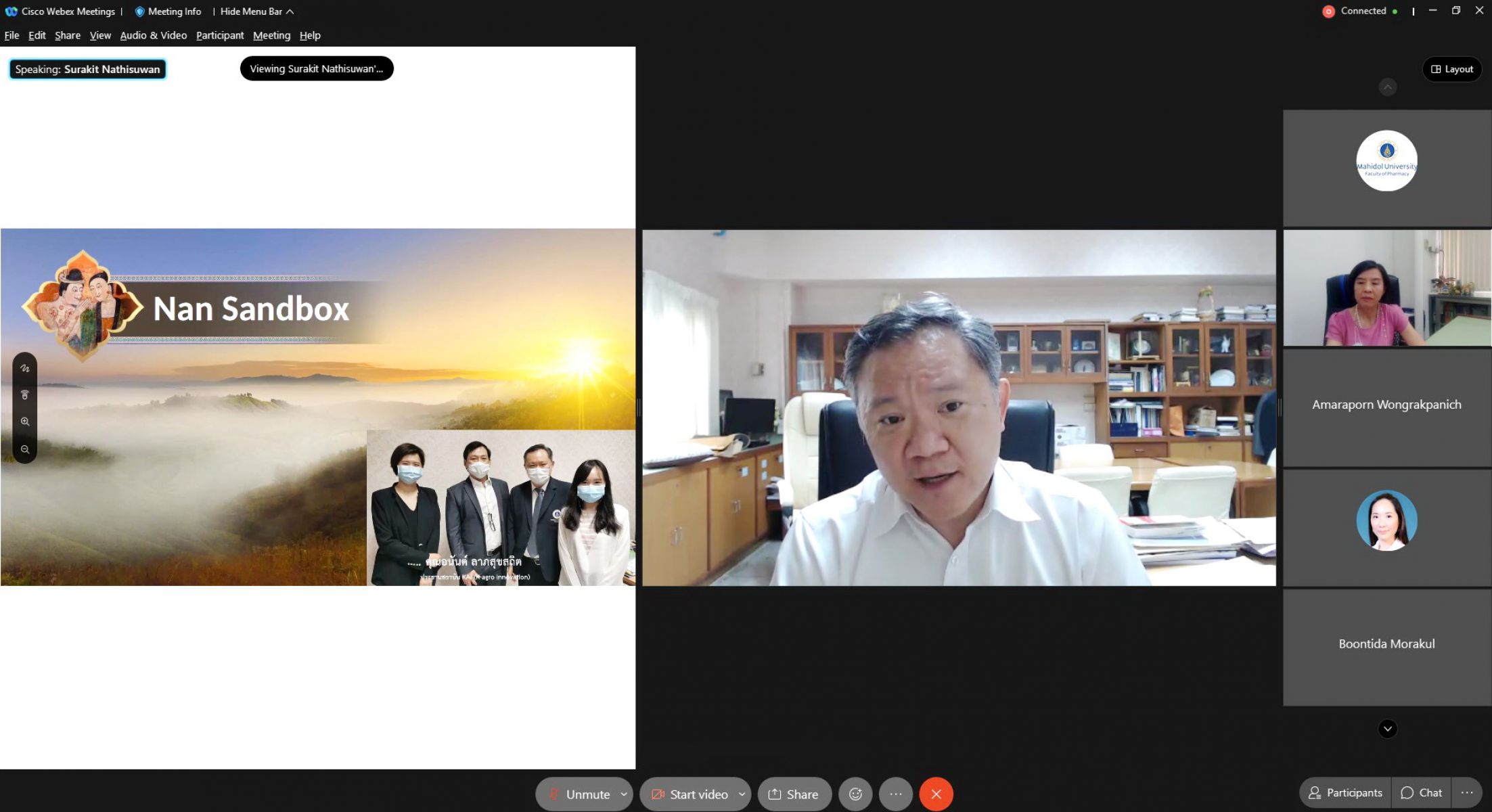Viewport: 1492px width, 812px height.
Task: Open the Chat panel
Action: click(1421, 792)
